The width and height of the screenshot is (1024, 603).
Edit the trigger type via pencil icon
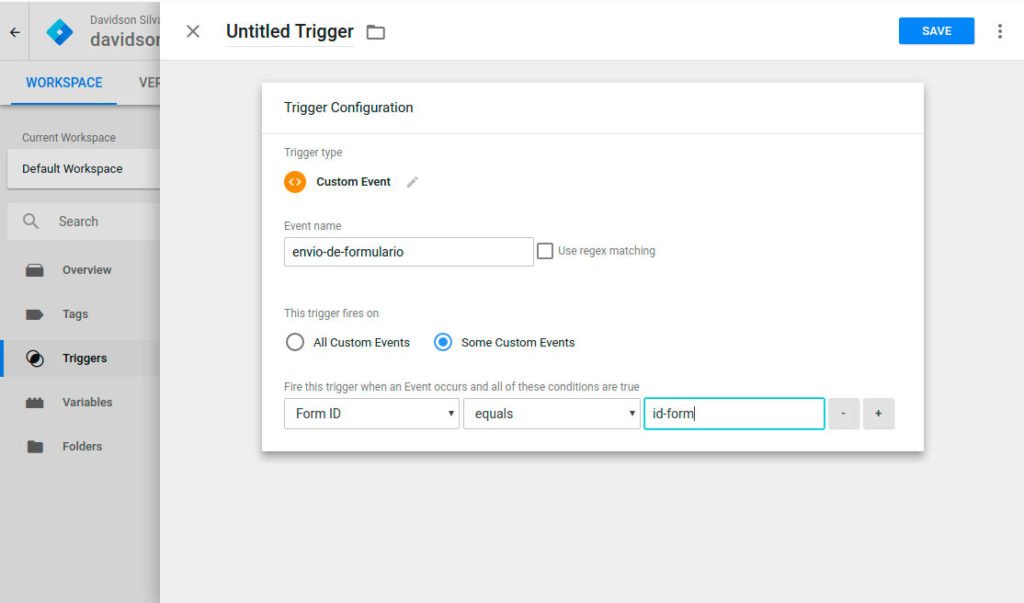point(412,182)
